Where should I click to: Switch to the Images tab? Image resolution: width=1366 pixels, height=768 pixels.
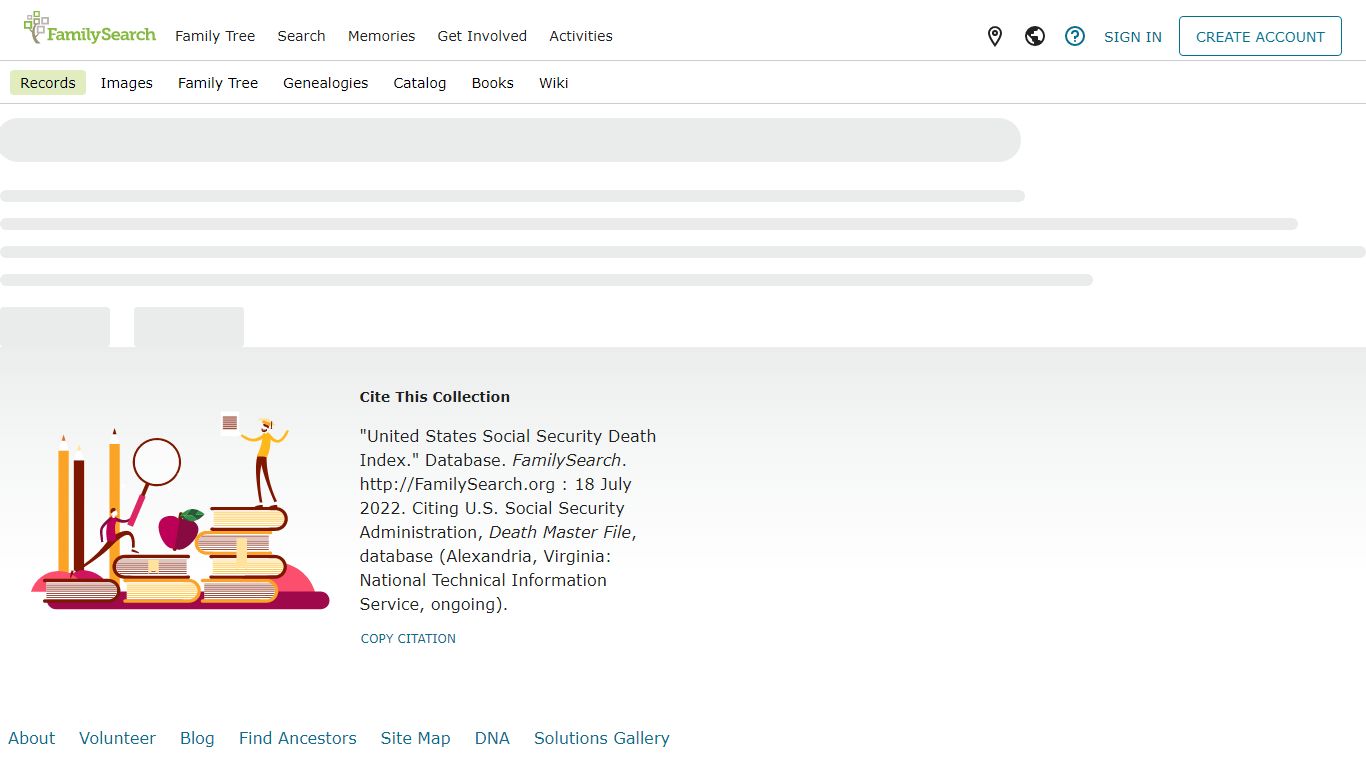[x=127, y=83]
